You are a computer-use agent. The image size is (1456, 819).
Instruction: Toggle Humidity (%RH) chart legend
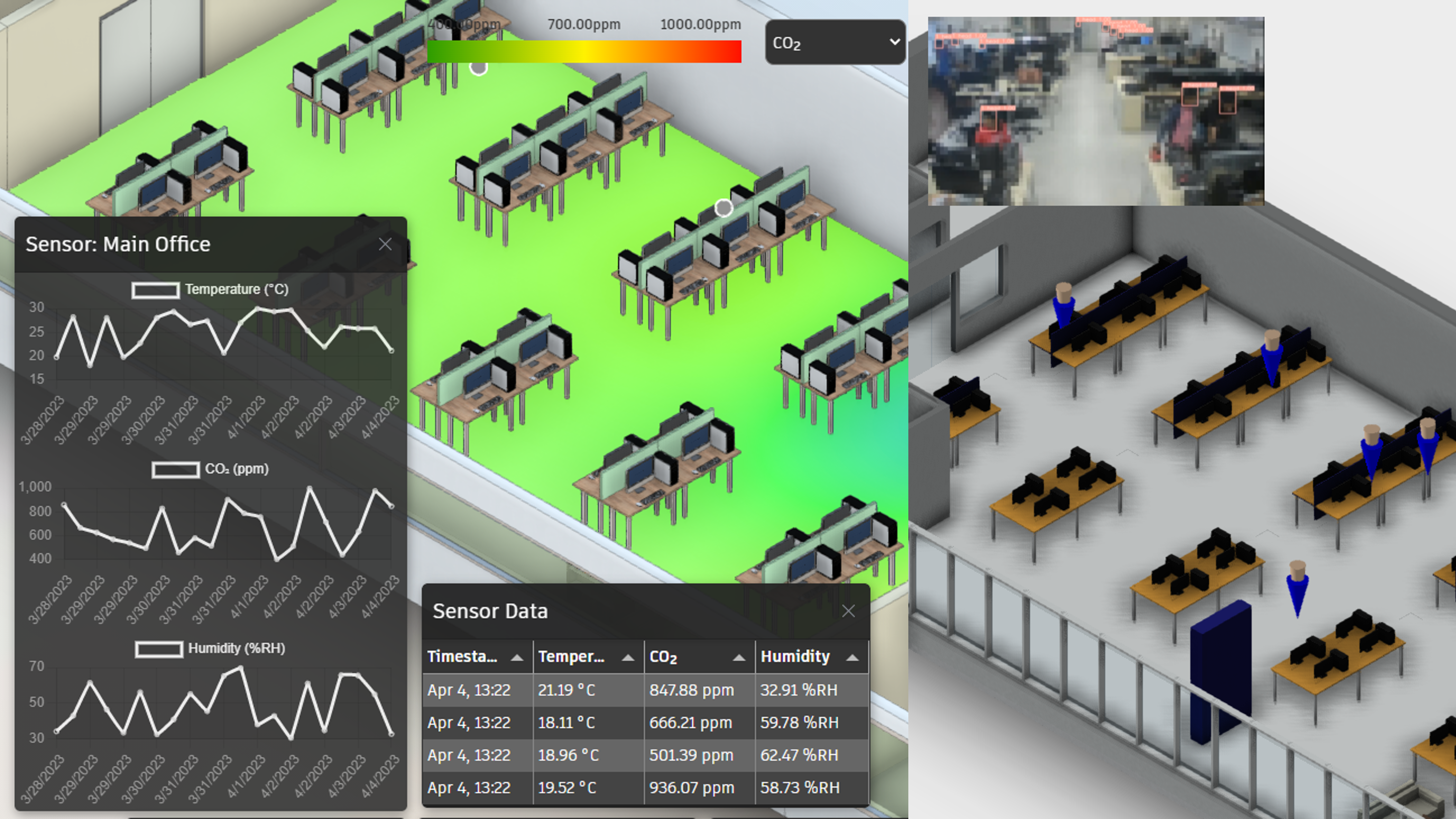coord(159,649)
